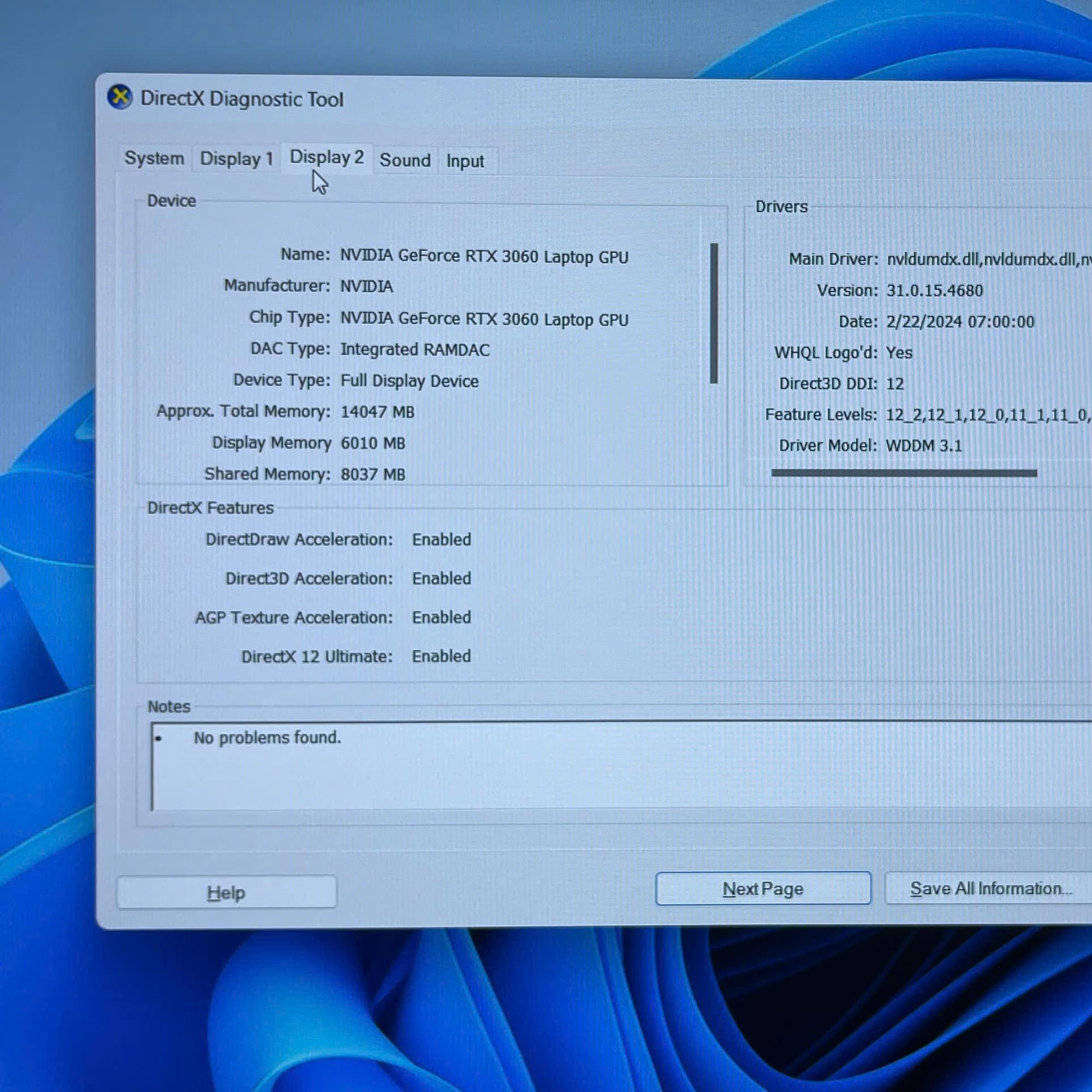Click the DirectX 12 Ultimate 'Enabled' status

[x=441, y=656]
